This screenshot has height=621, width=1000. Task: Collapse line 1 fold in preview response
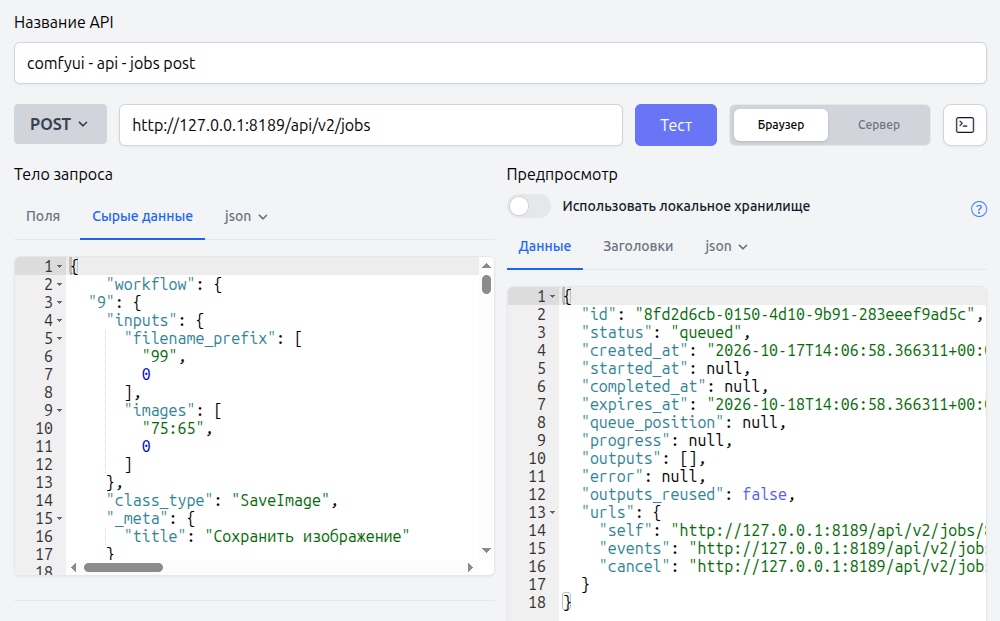click(553, 296)
